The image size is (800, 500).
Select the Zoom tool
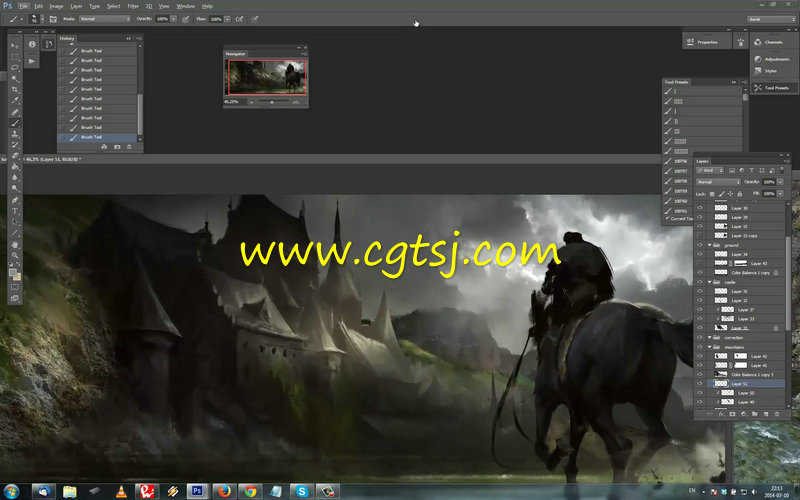pyautogui.click(x=15, y=255)
